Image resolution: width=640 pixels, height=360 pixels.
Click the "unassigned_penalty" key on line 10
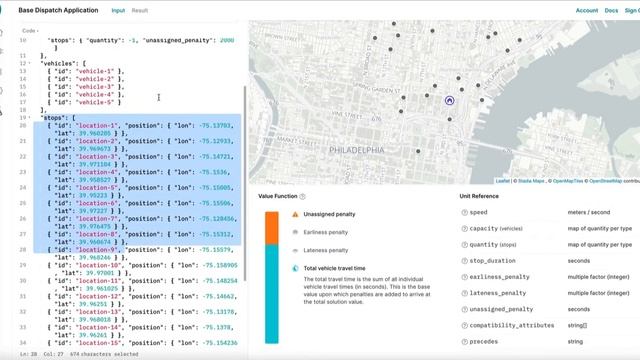coord(177,40)
